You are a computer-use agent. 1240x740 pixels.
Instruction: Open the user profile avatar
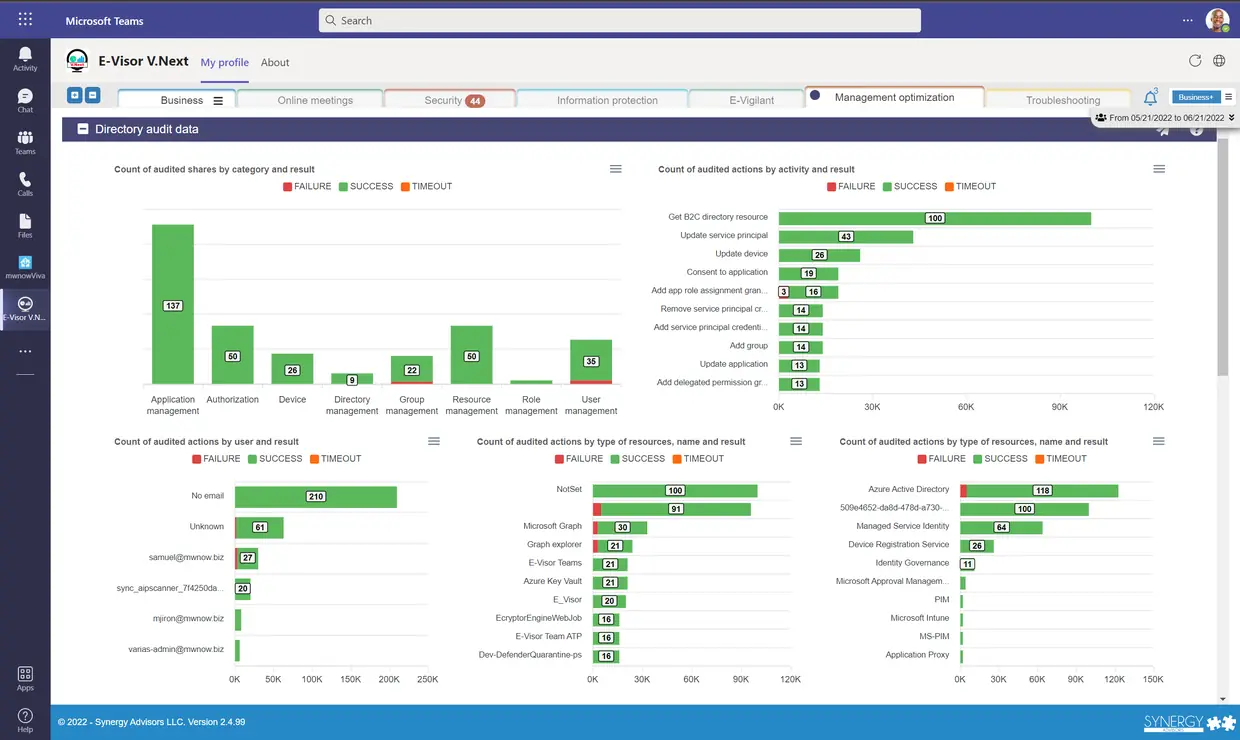click(x=1216, y=20)
